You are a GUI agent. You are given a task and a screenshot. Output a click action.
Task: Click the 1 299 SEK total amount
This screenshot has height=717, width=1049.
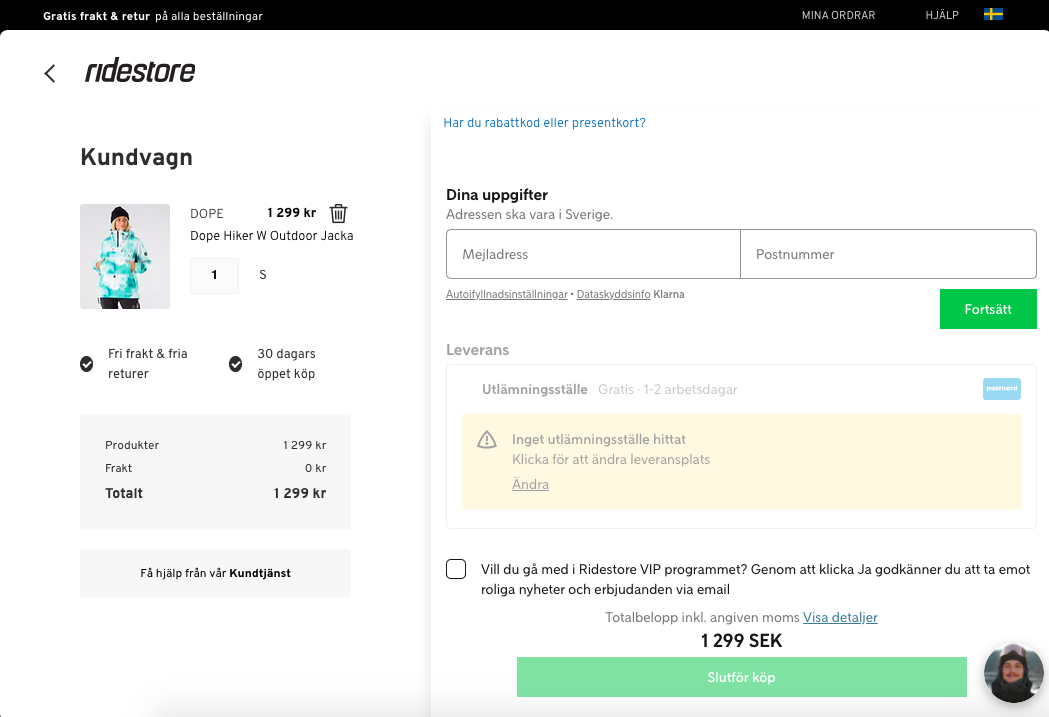pyautogui.click(x=741, y=641)
